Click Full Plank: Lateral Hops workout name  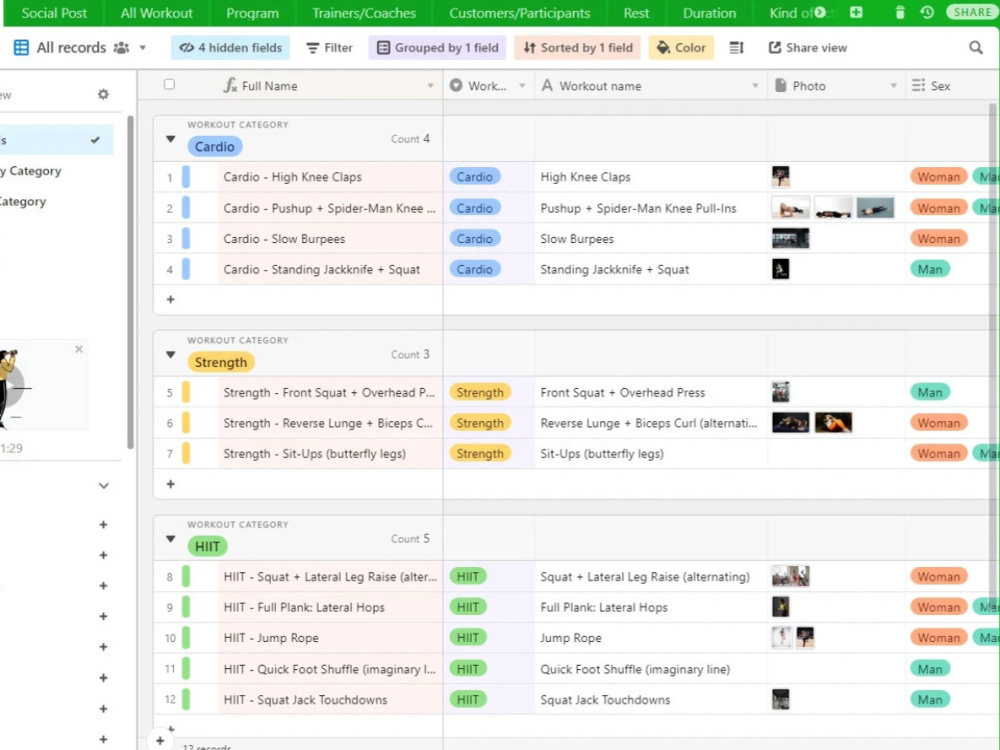point(603,607)
